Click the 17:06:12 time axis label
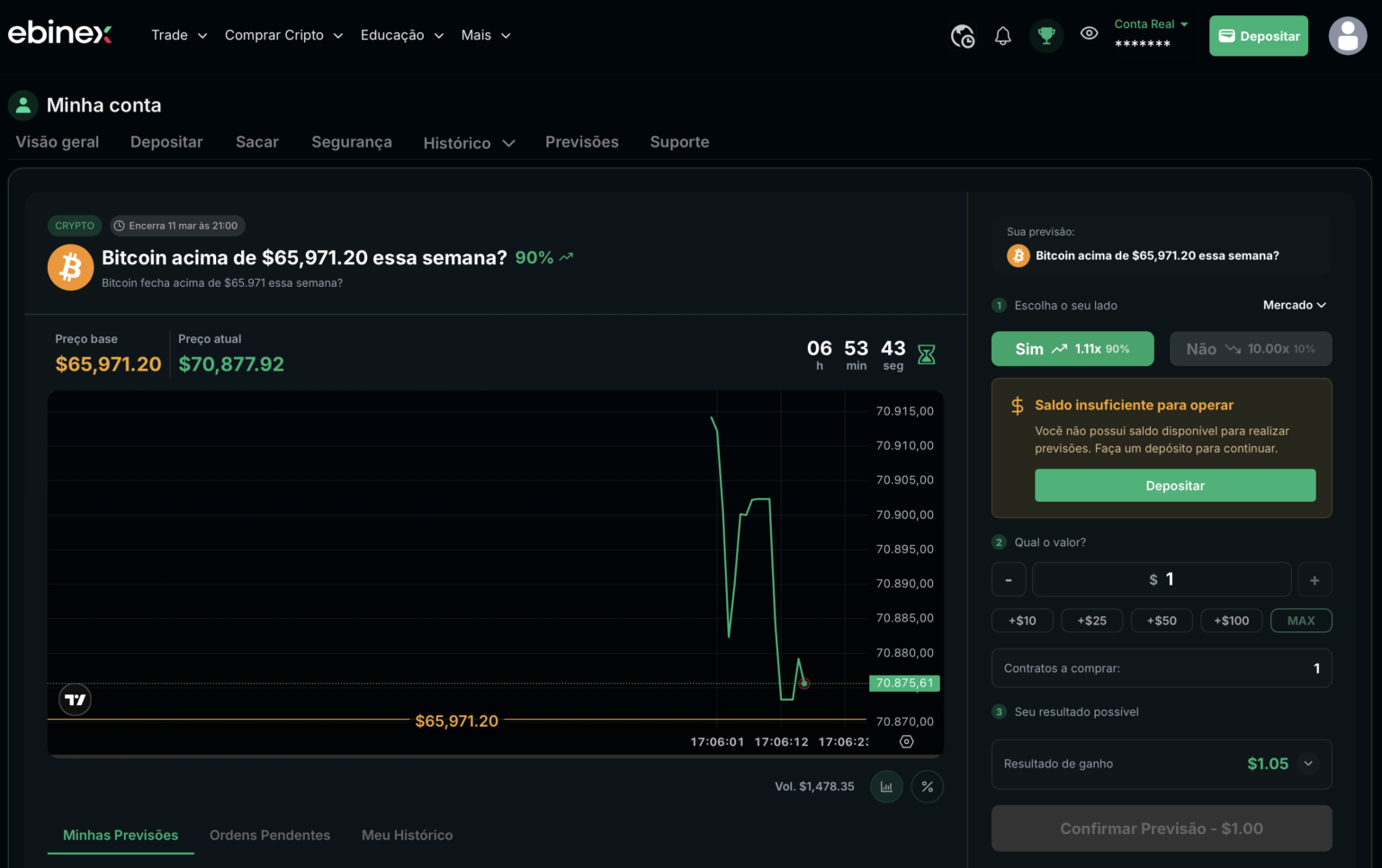This screenshot has height=868, width=1382. [x=781, y=742]
